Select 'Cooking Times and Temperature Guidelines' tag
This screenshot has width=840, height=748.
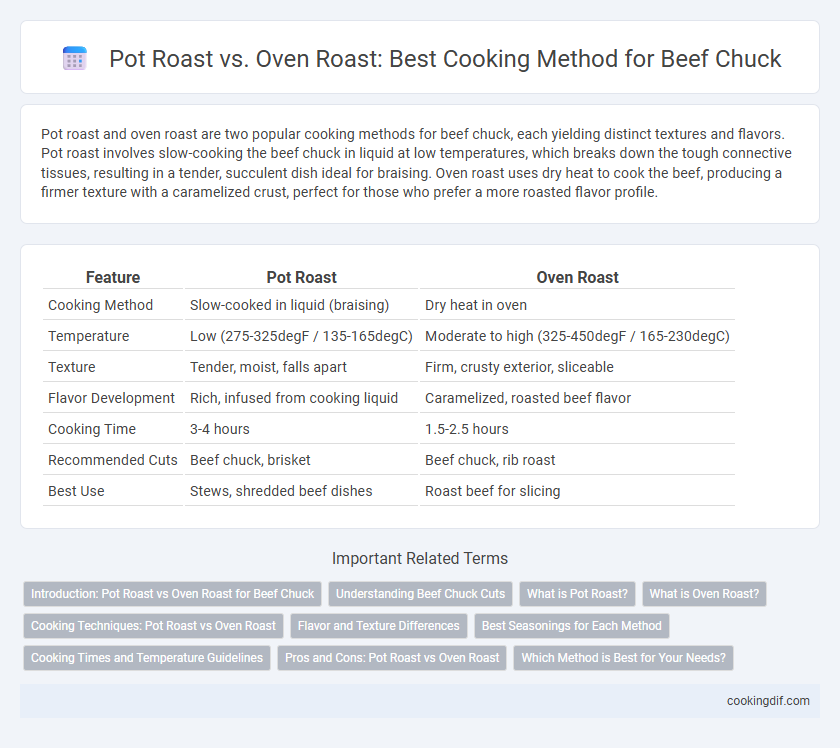point(147,657)
